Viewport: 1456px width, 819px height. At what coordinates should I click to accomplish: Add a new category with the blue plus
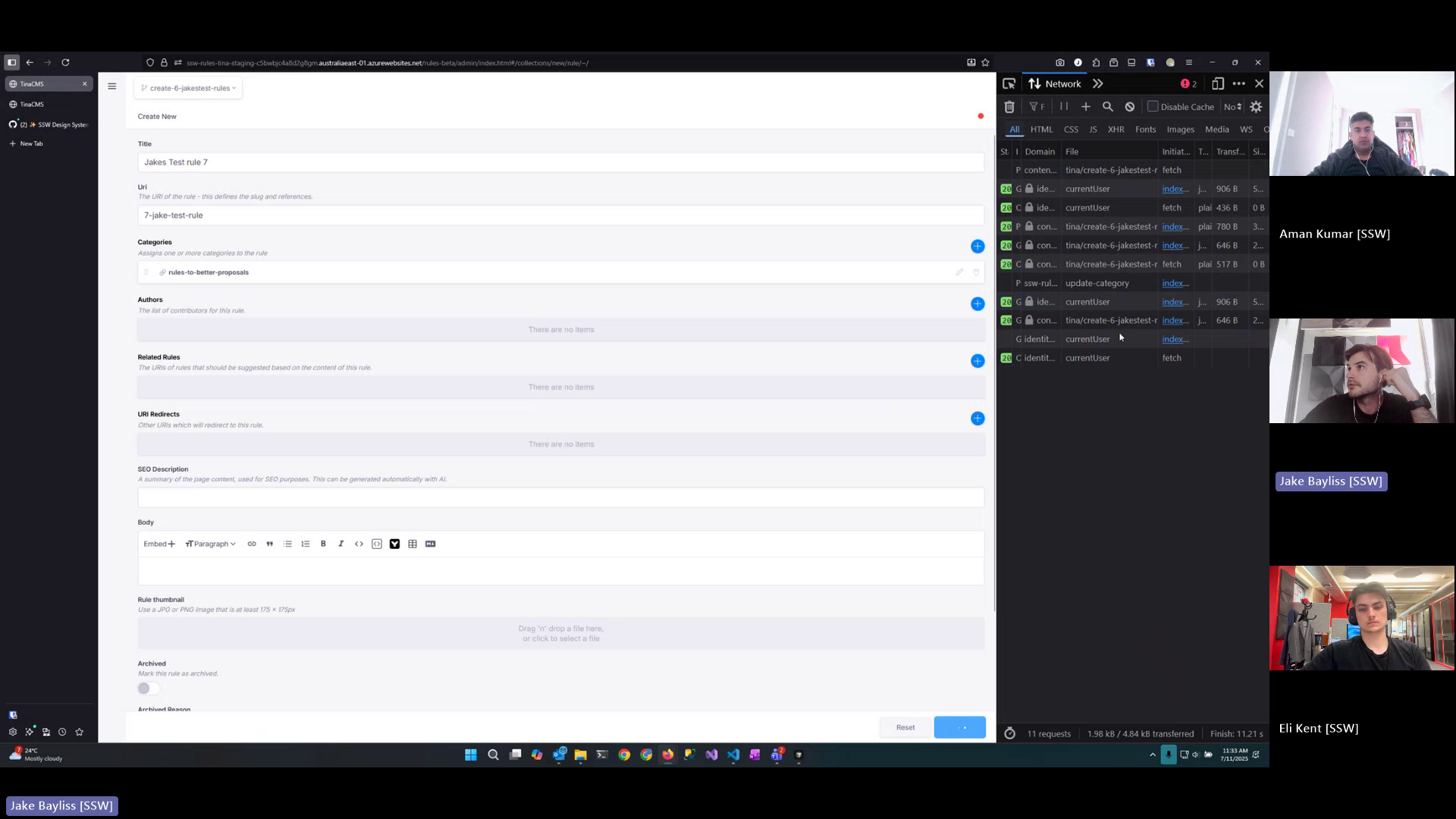pos(977,246)
